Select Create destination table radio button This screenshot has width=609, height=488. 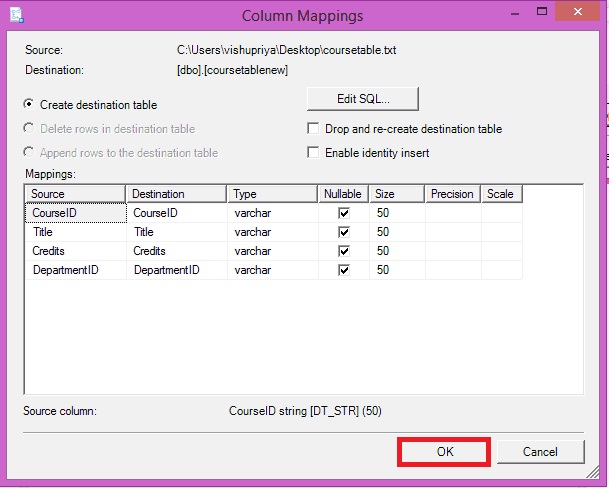(x=28, y=104)
